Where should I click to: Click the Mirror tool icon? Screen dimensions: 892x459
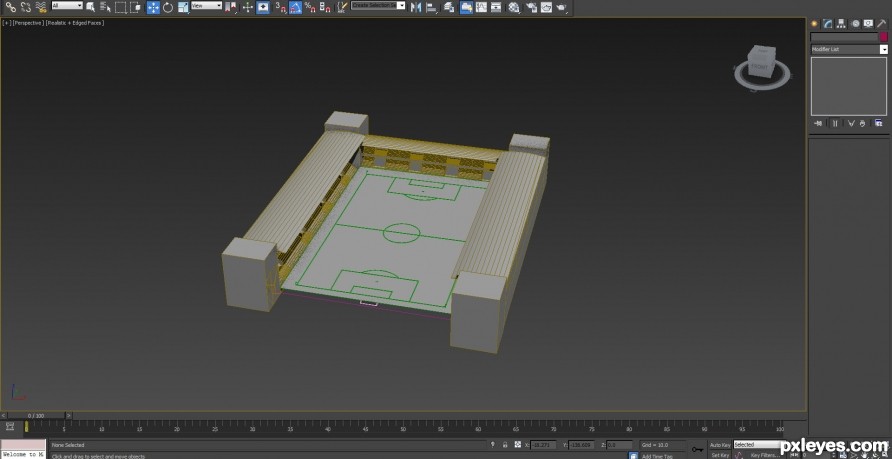(x=416, y=7)
